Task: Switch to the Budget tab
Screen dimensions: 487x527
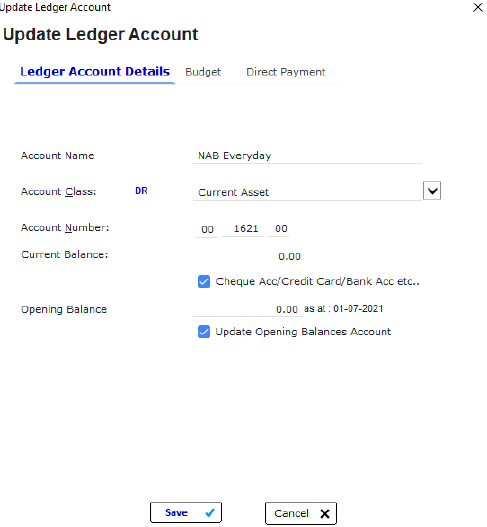Action: point(203,72)
